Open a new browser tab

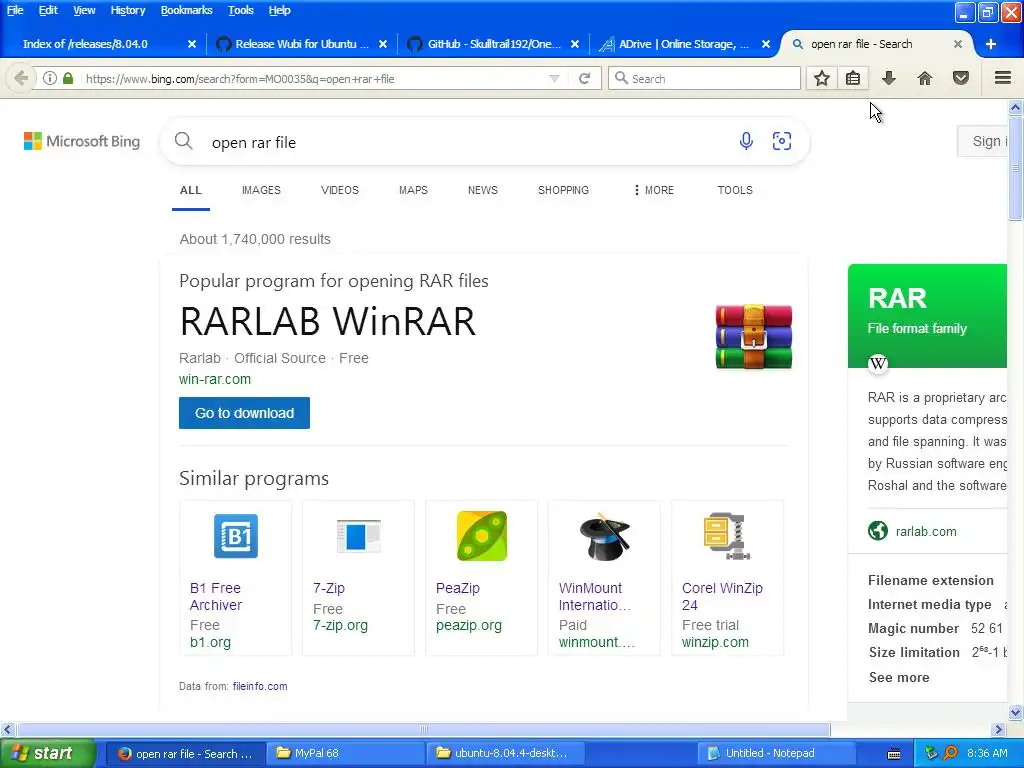pyautogui.click(x=991, y=44)
